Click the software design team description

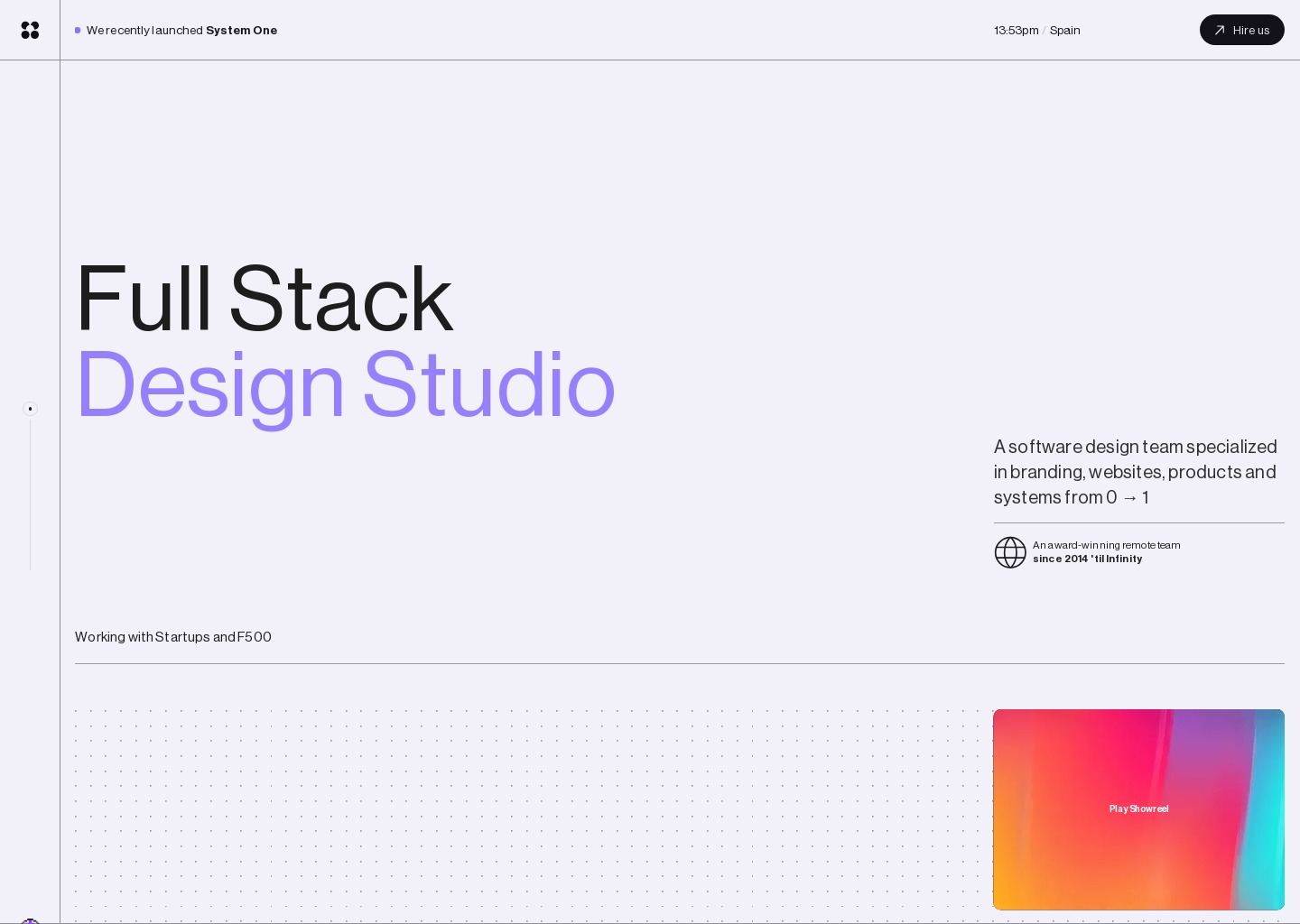pyautogui.click(x=1136, y=472)
